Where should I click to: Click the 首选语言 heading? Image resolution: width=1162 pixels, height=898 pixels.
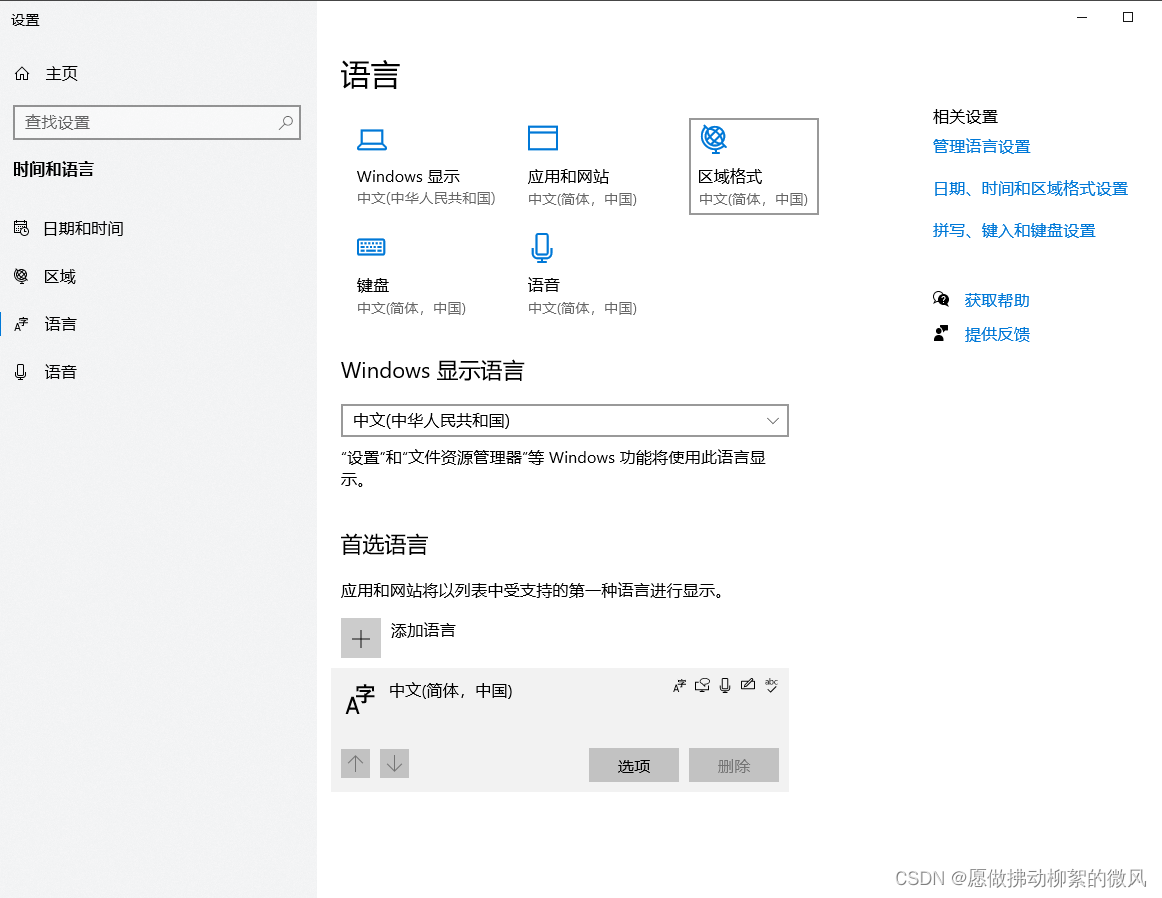(x=384, y=545)
